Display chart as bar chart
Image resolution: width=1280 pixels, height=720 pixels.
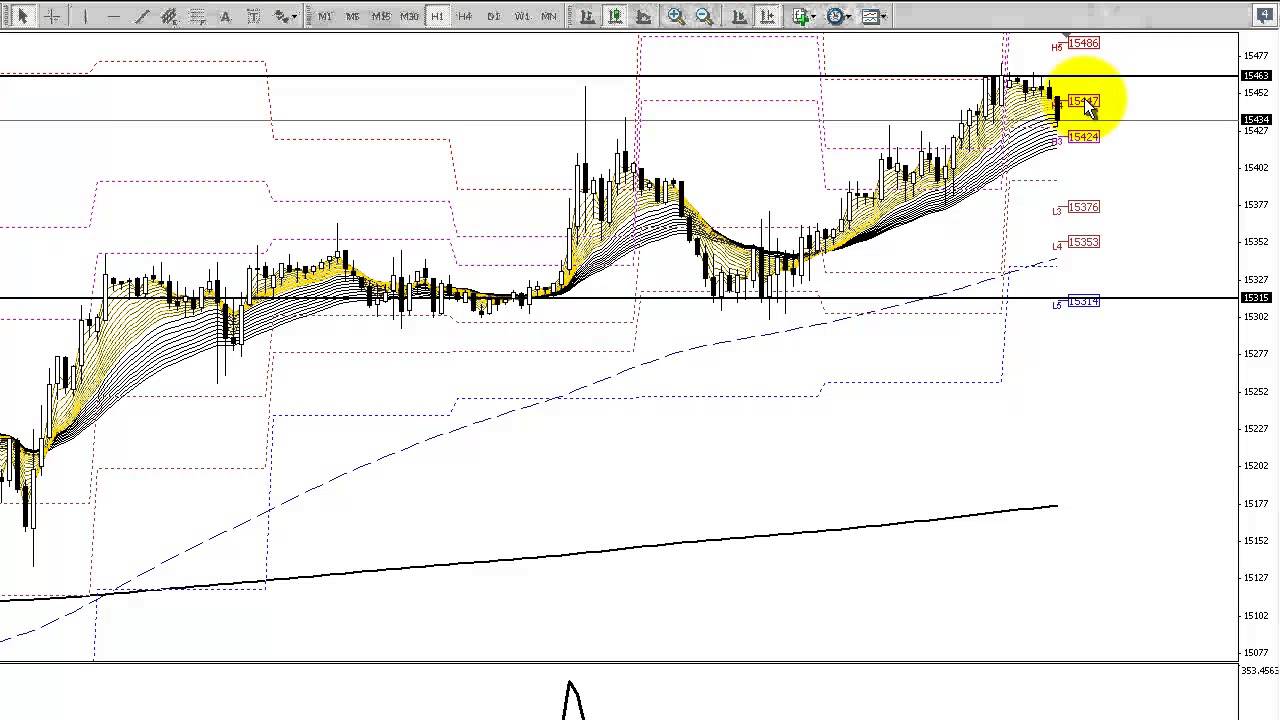(587, 16)
